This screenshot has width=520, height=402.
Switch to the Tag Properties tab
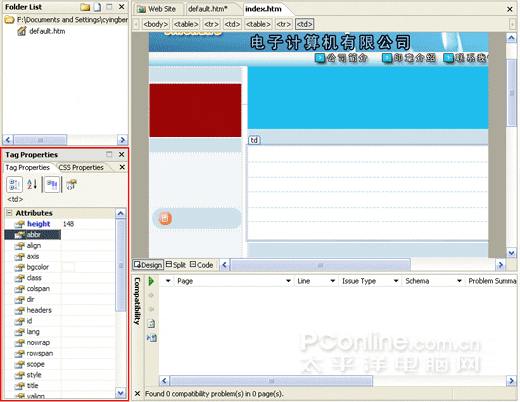pos(27,167)
